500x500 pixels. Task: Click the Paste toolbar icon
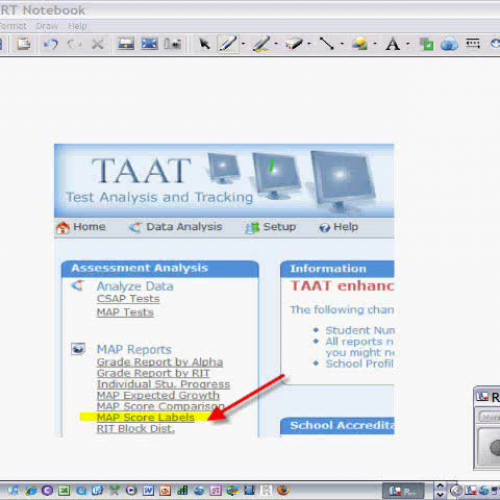tap(24, 43)
